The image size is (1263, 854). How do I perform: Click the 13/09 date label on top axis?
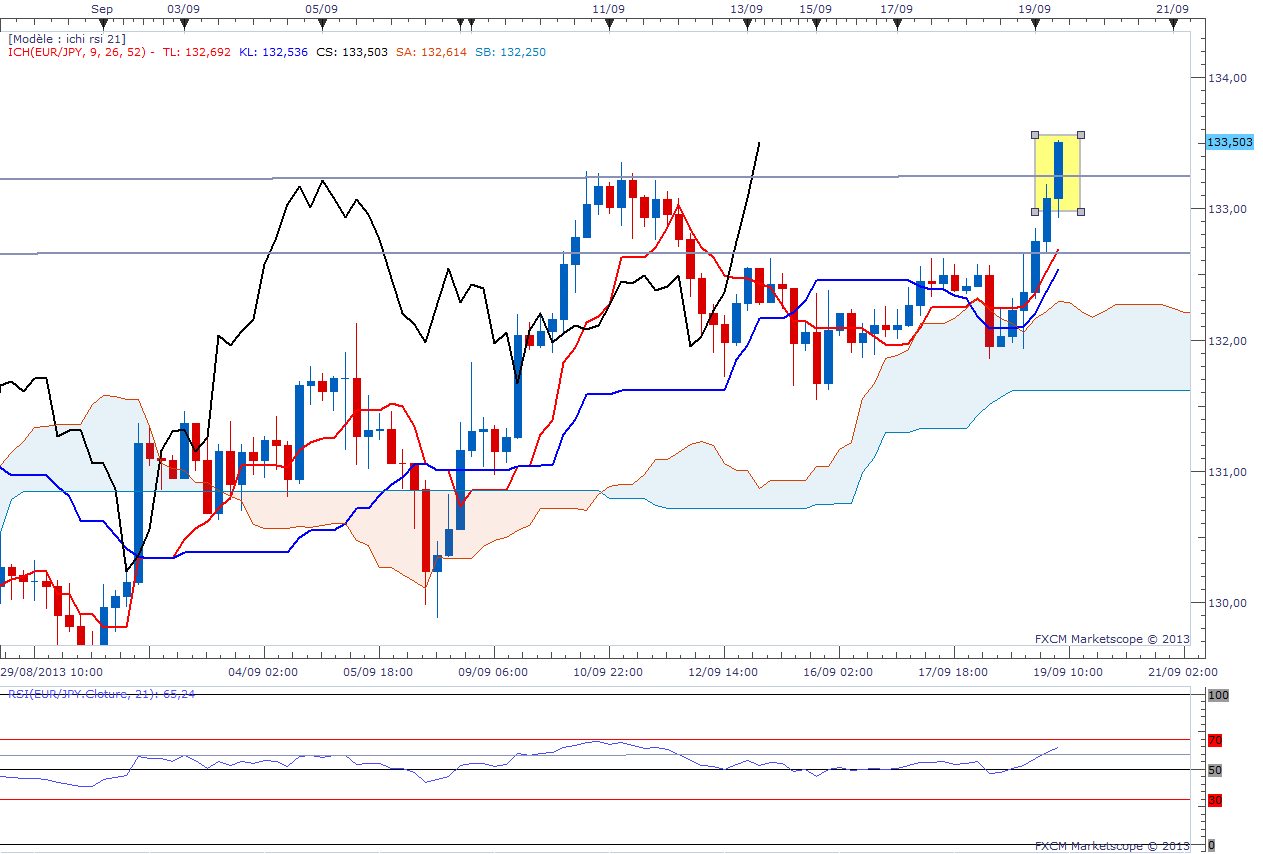tap(746, 8)
